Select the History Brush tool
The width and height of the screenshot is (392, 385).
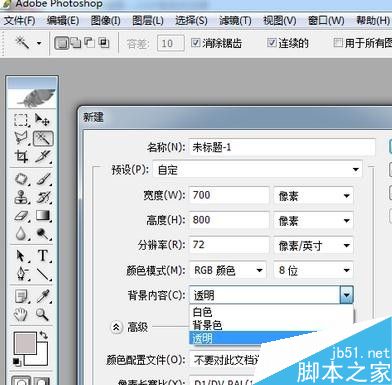43,197
